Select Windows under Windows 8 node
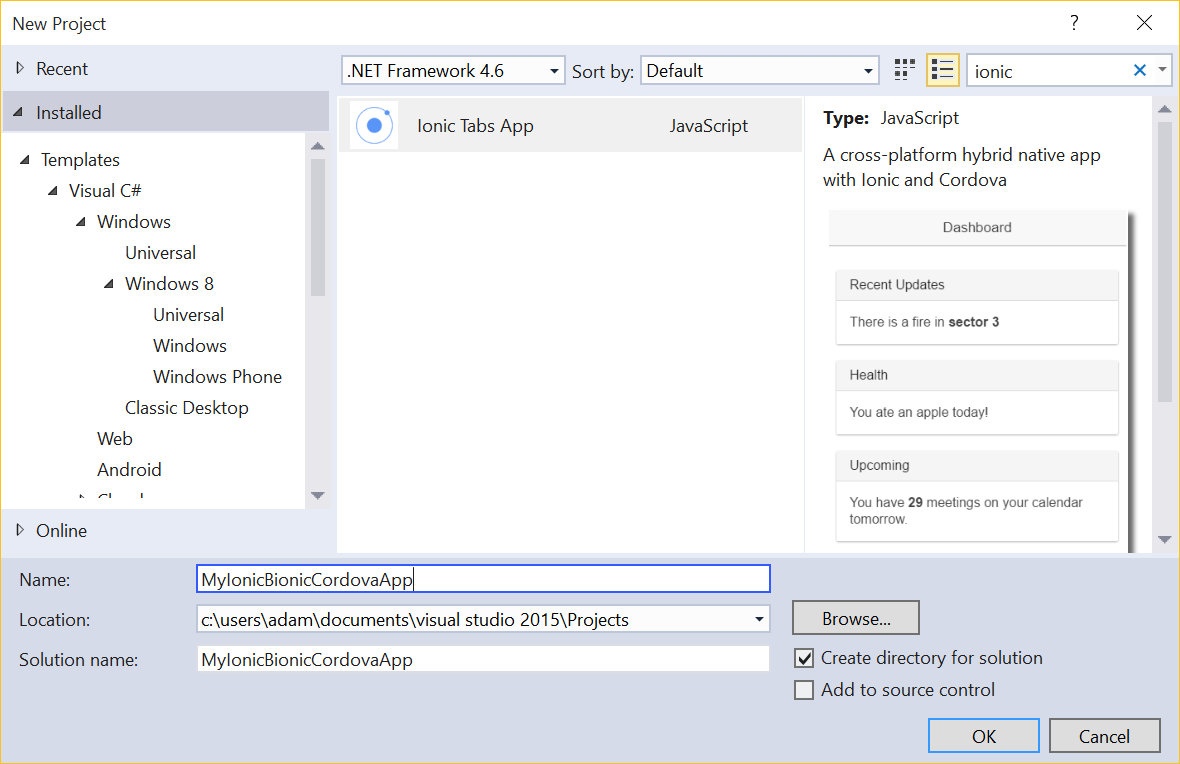 pyautogui.click(x=190, y=345)
